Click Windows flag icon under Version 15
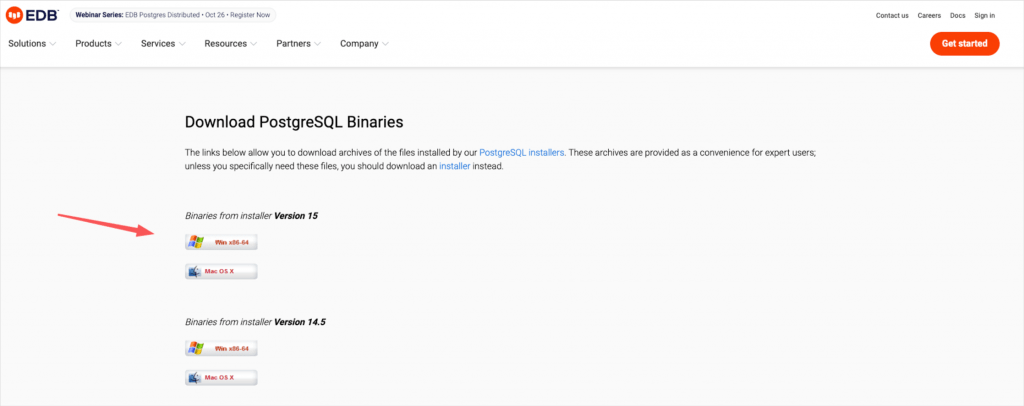1024x406 pixels. tap(196, 242)
